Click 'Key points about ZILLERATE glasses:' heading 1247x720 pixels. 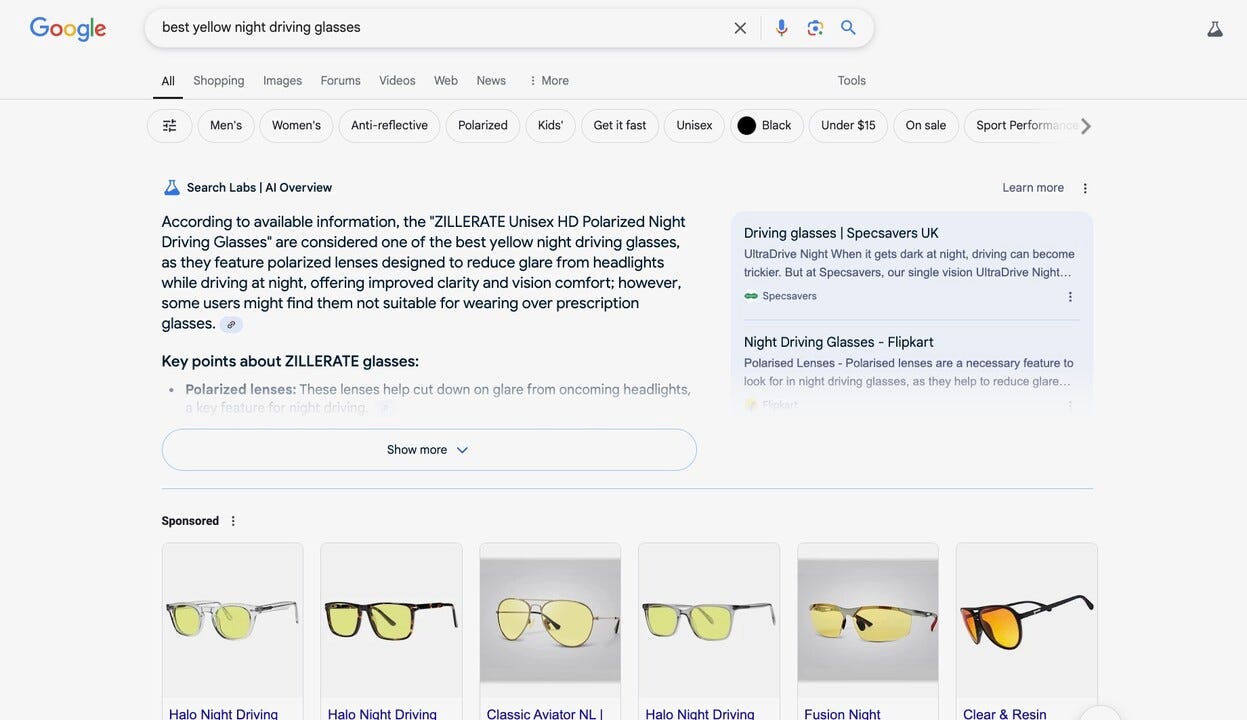290,361
